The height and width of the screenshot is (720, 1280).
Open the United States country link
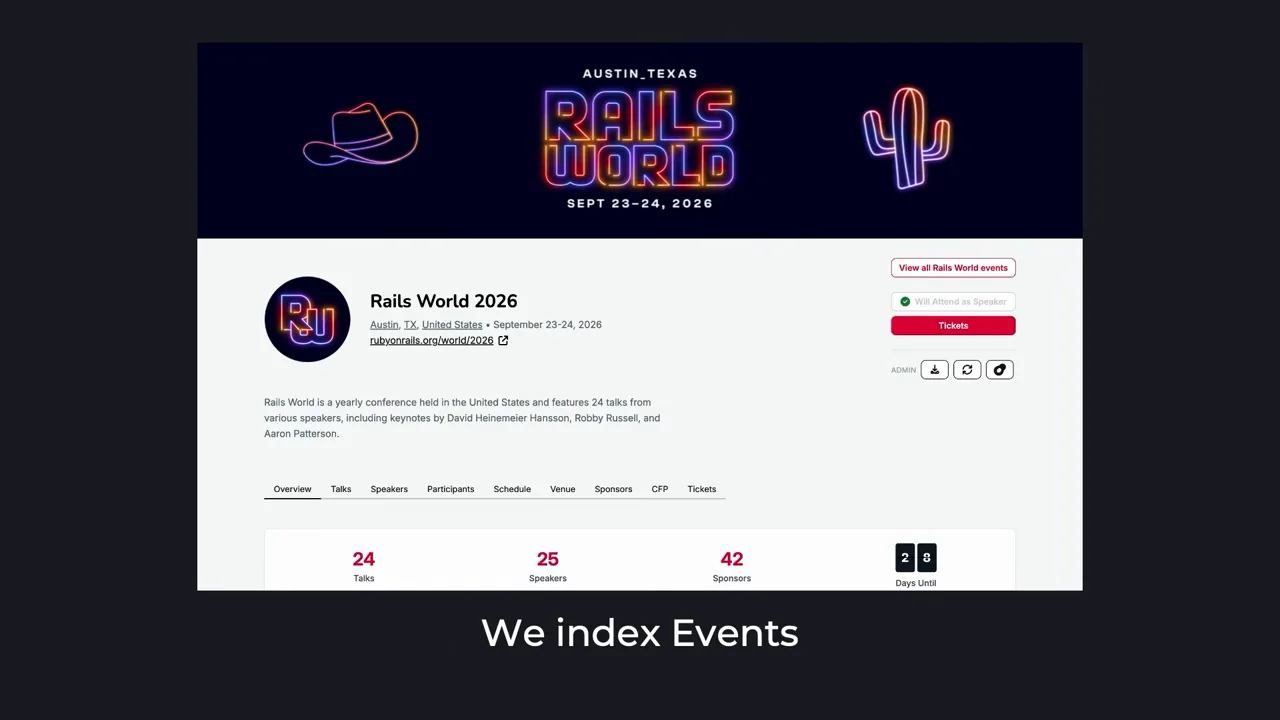point(452,325)
